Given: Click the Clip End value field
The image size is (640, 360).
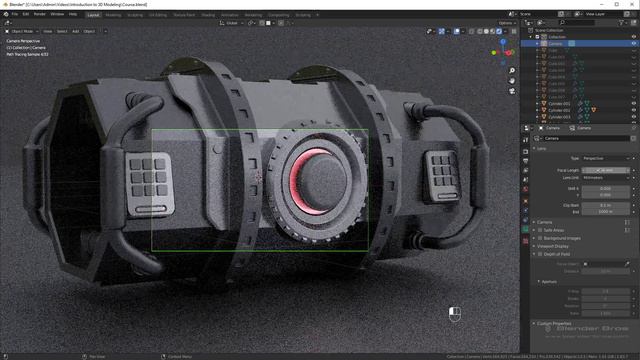Looking at the screenshot, I should 606,212.
